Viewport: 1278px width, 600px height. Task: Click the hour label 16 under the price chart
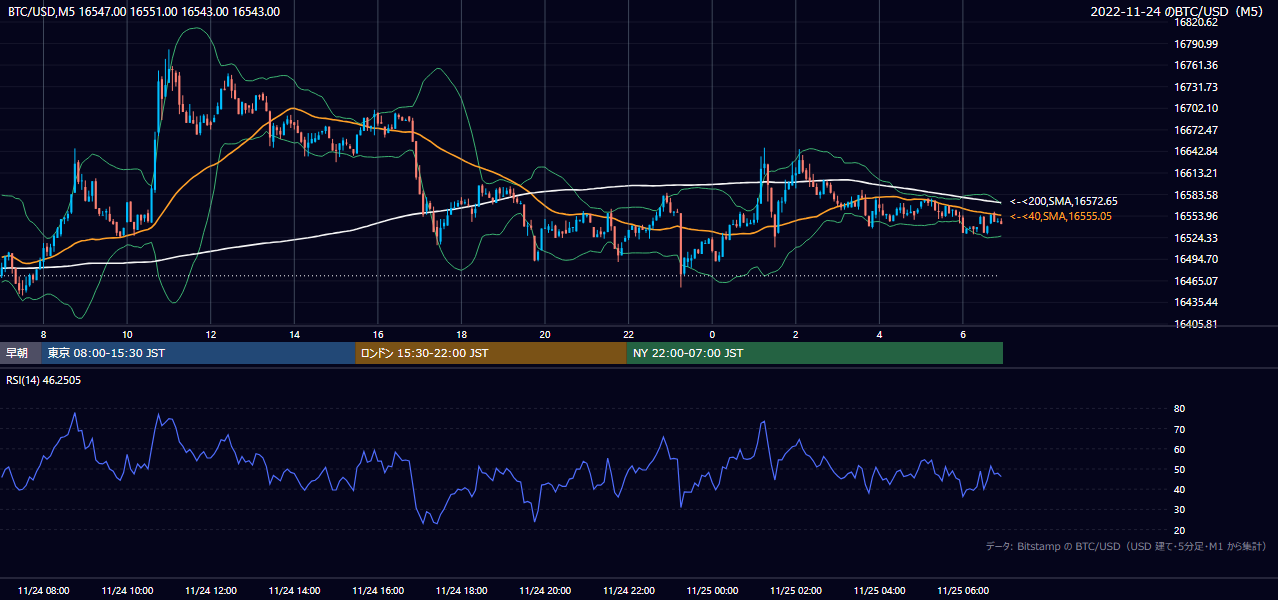378,334
